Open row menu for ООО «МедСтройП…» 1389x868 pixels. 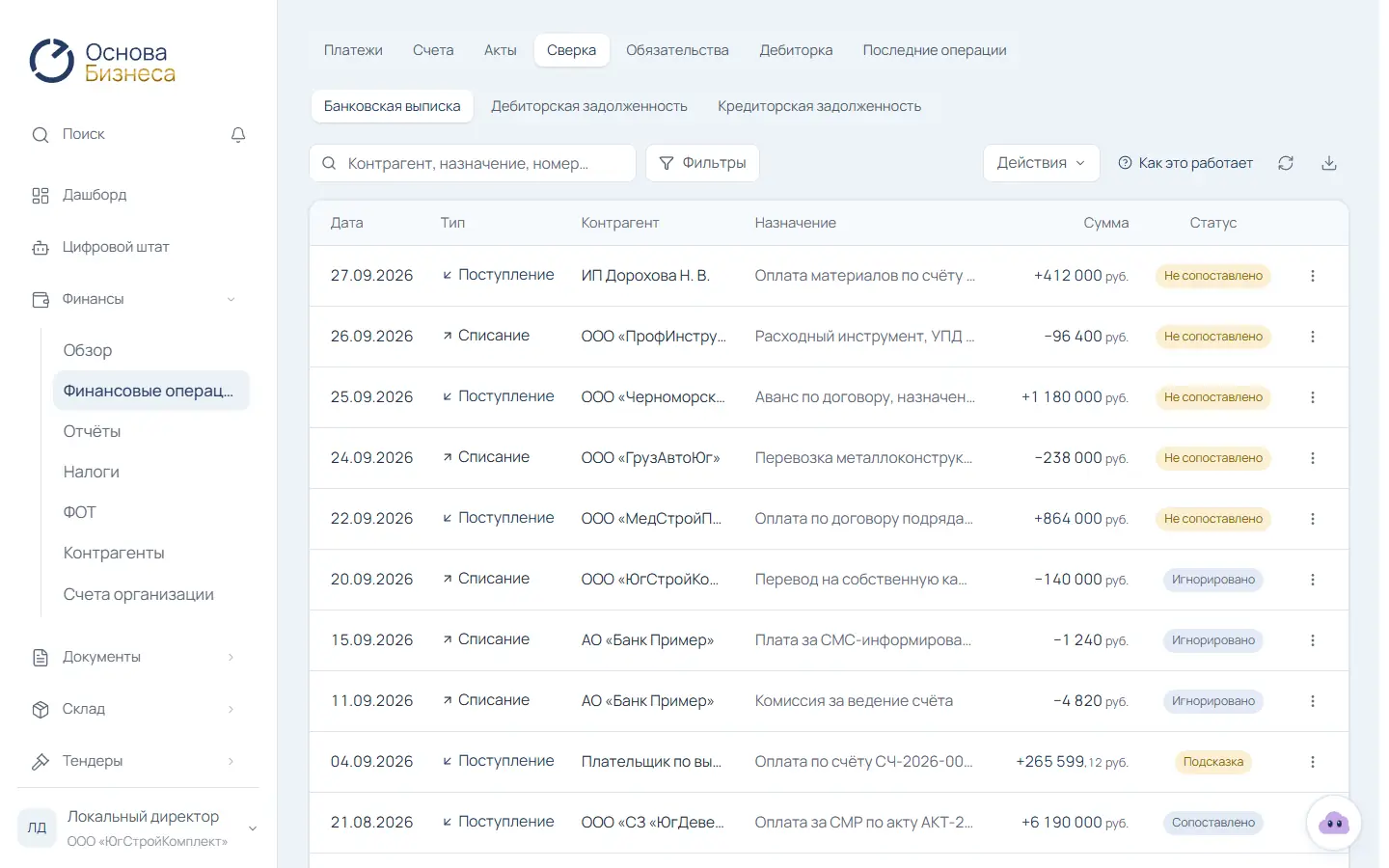coord(1313,519)
